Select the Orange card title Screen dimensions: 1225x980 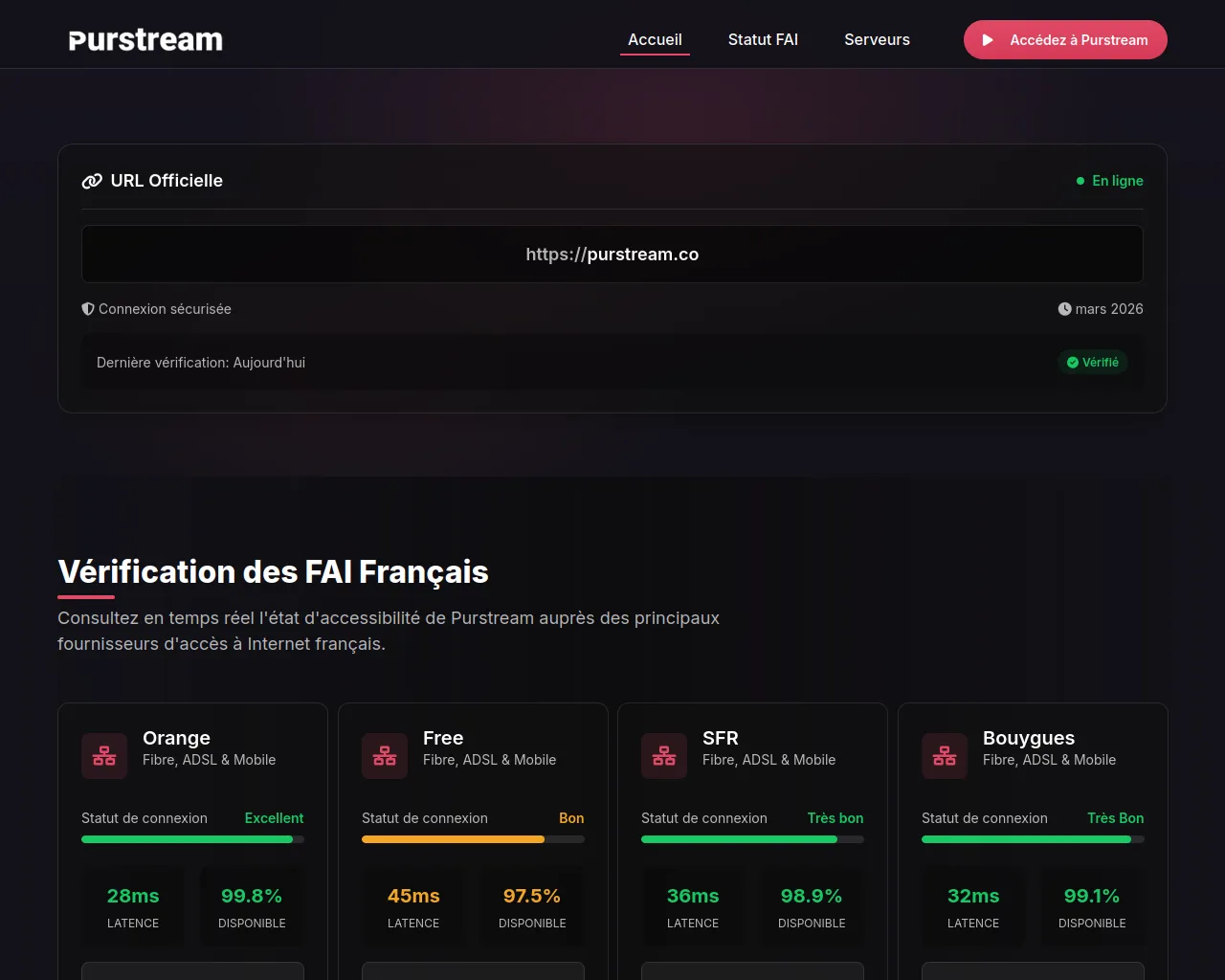tap(176, 738)
